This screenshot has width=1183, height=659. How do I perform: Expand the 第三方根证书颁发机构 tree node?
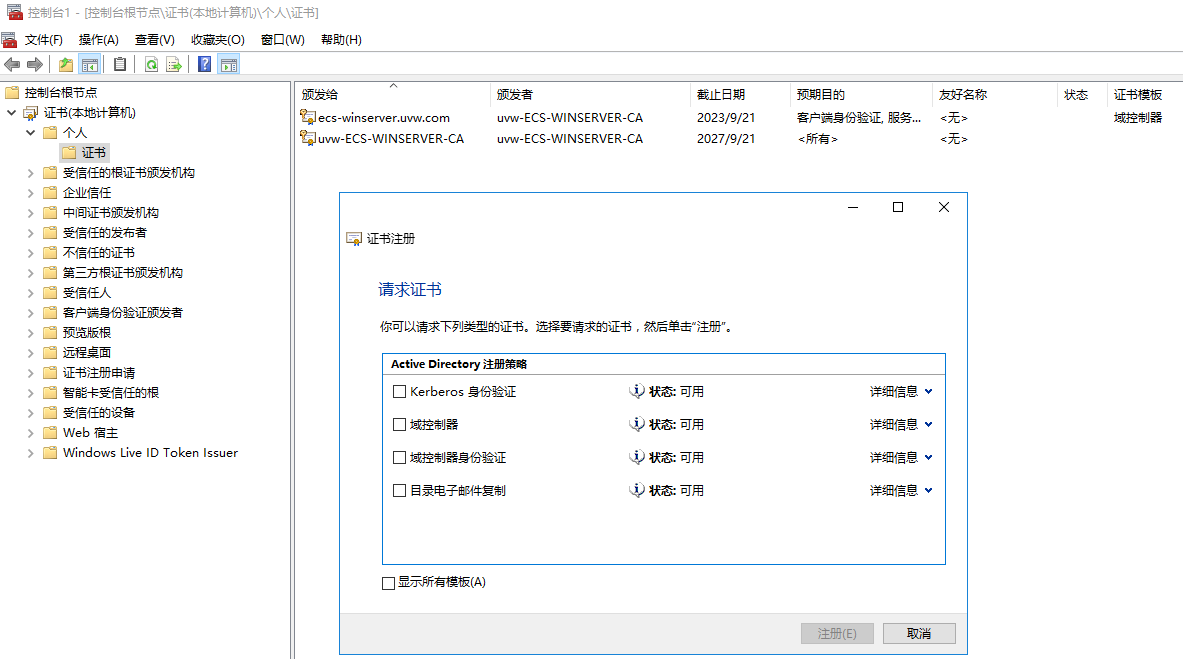pyautogui.click(x=30, y=273)
